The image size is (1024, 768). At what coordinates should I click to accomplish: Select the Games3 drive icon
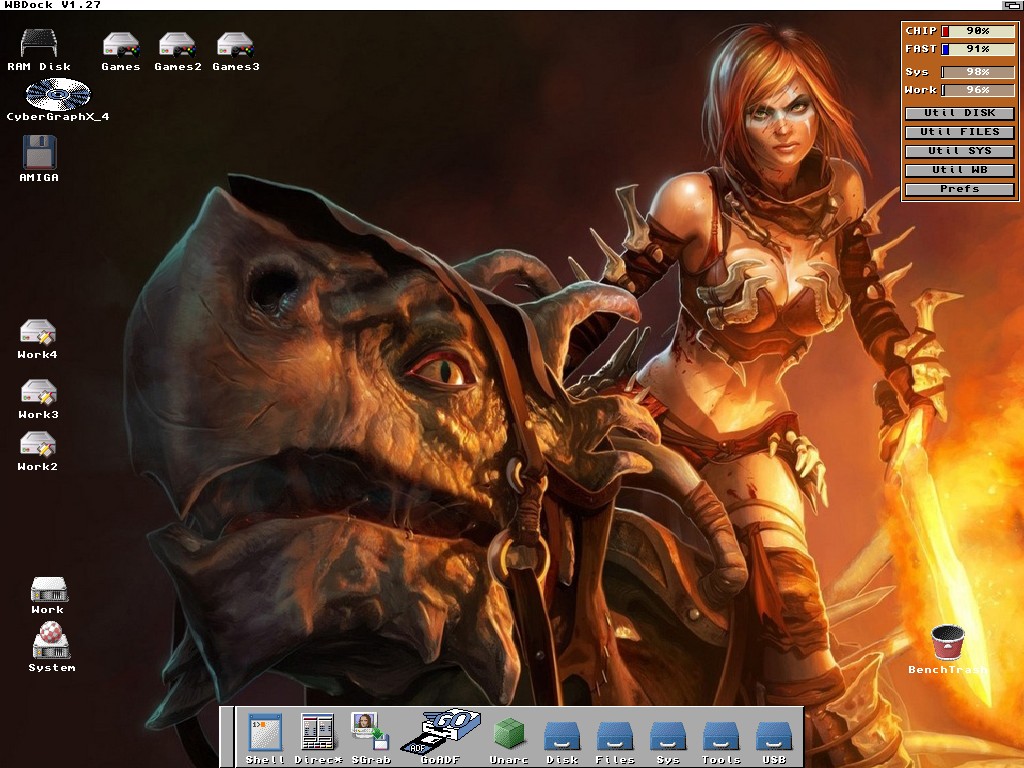point(235,44)
